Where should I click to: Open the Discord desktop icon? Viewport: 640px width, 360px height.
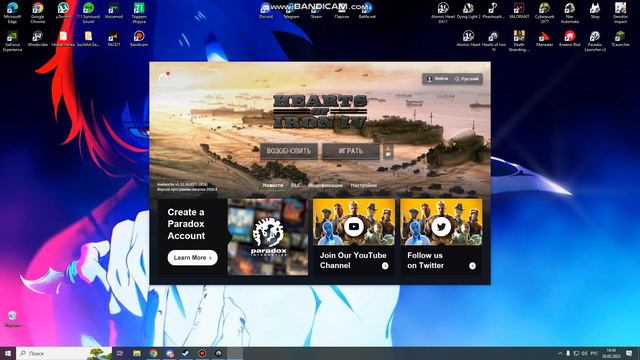(266, 11)
